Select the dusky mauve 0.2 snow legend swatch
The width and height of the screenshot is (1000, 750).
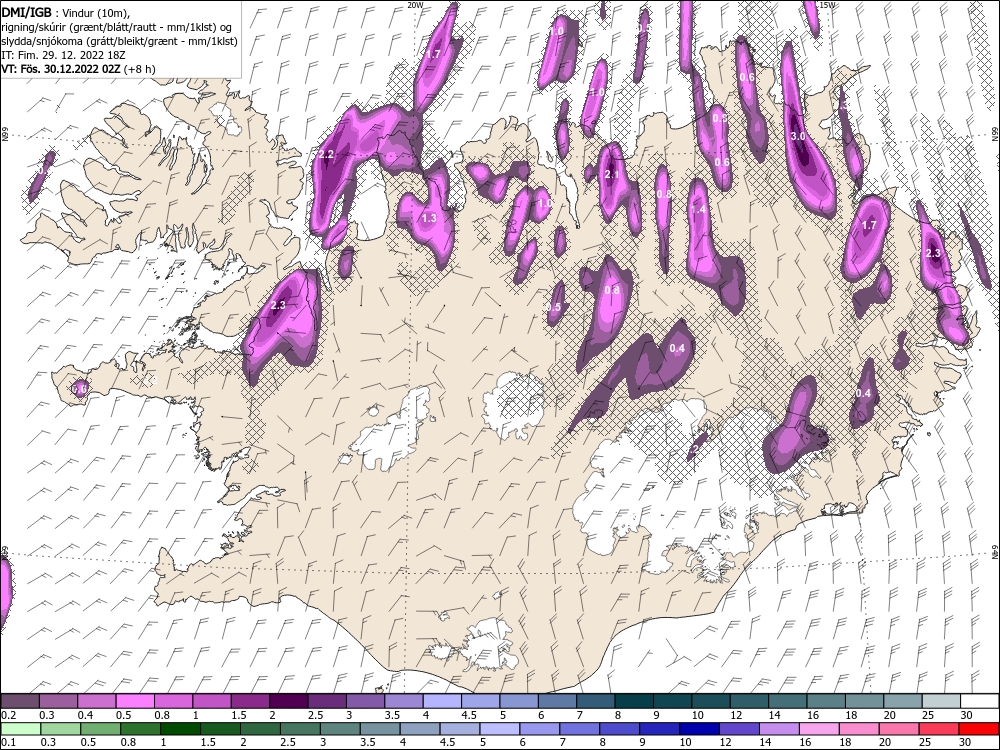point(20,702)
